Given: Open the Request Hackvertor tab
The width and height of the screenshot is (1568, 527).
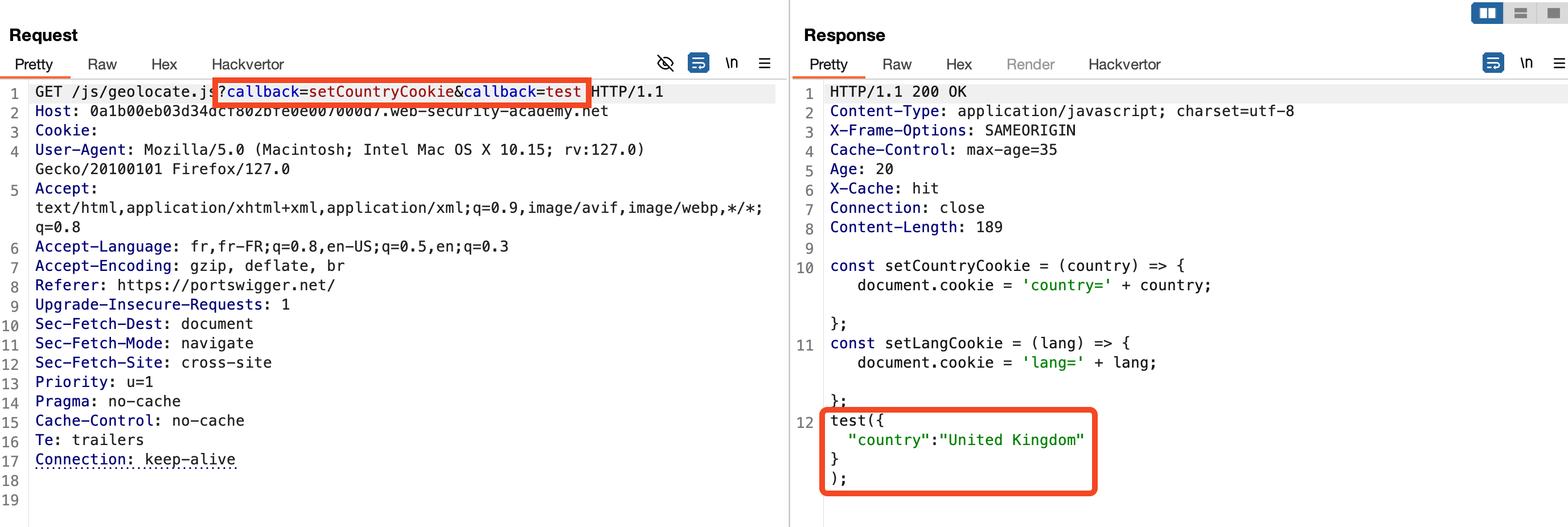Looking at the screenshot, I should click(247, 64).
